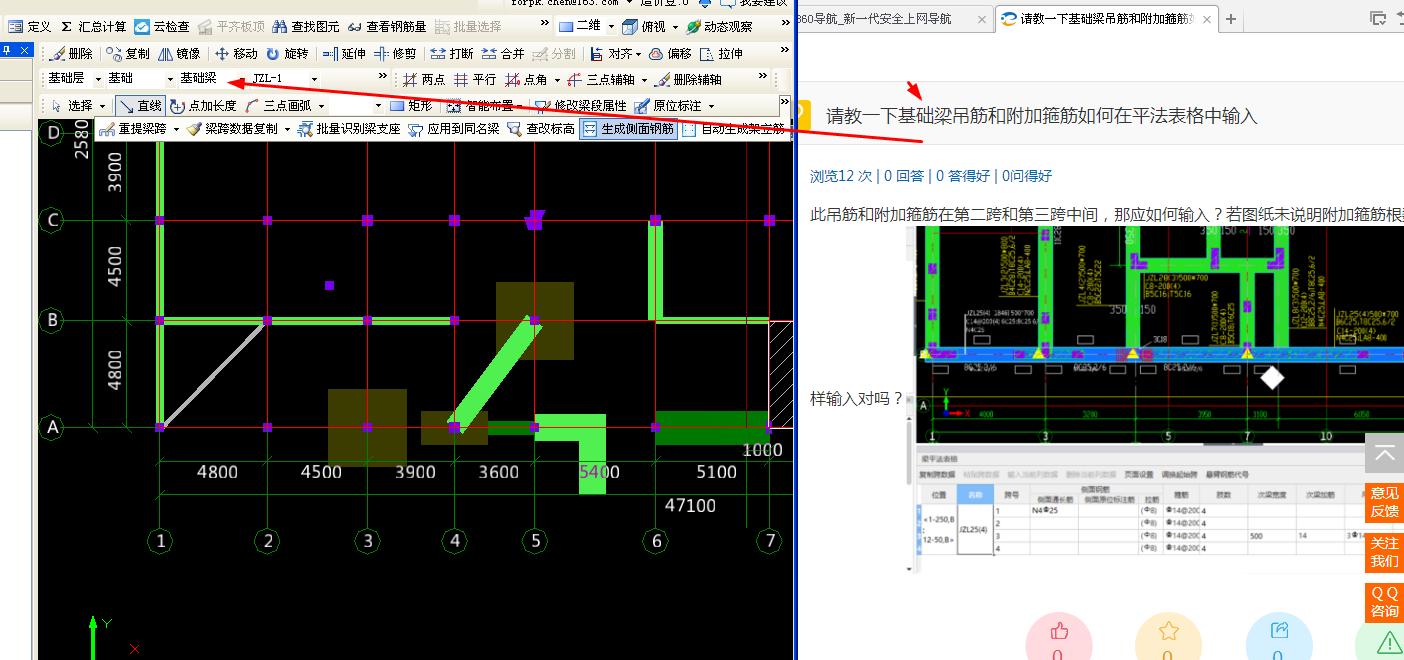The image size is (1404, 660).
Task: Open the JZL-1 component dropdown
Action: click(x=314, y=79)
